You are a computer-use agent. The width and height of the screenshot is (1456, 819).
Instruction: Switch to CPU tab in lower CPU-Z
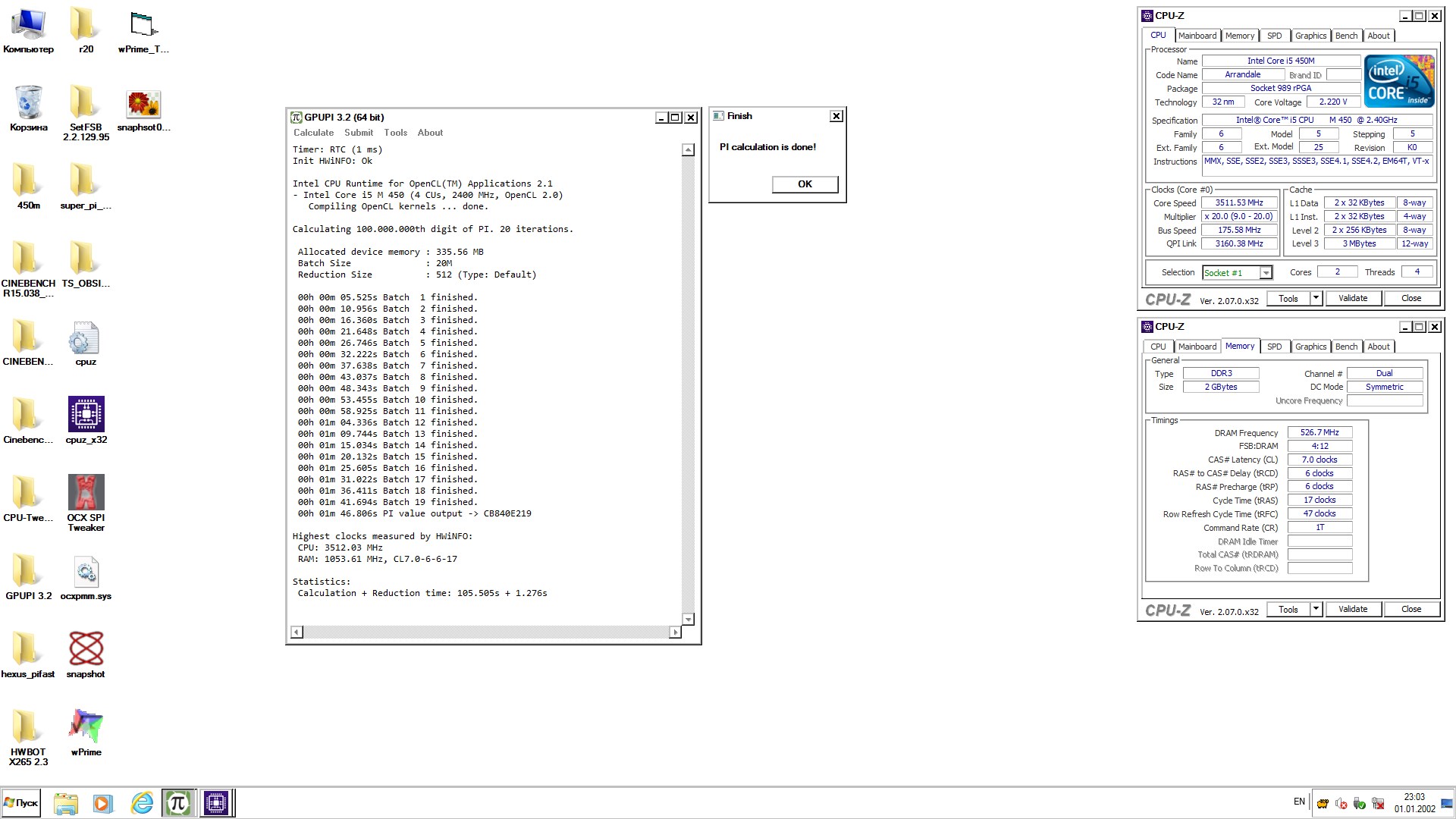coord(1158,347)
